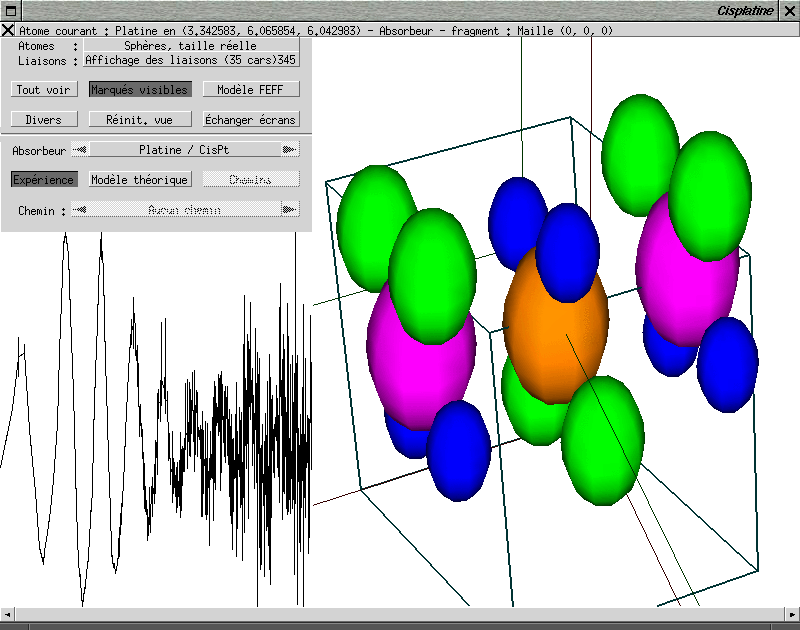Reset the view with Réinit. vue
800x630 pixels.
click(x=140, y=119)
